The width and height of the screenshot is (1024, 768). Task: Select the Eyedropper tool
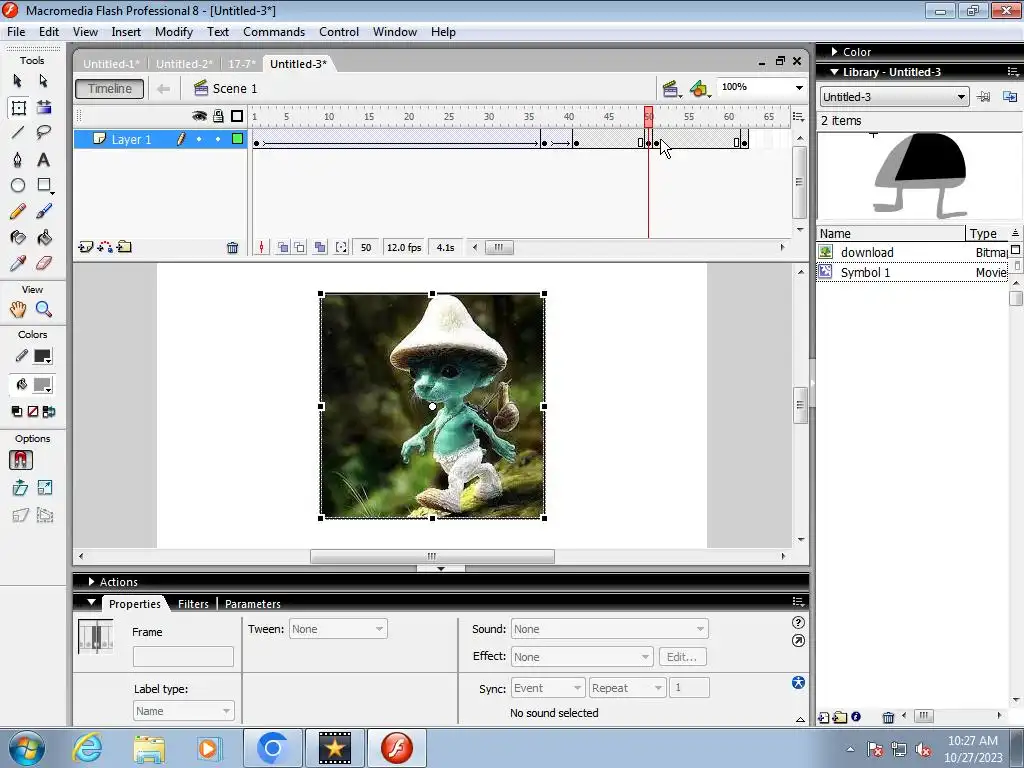coord(18,263)
